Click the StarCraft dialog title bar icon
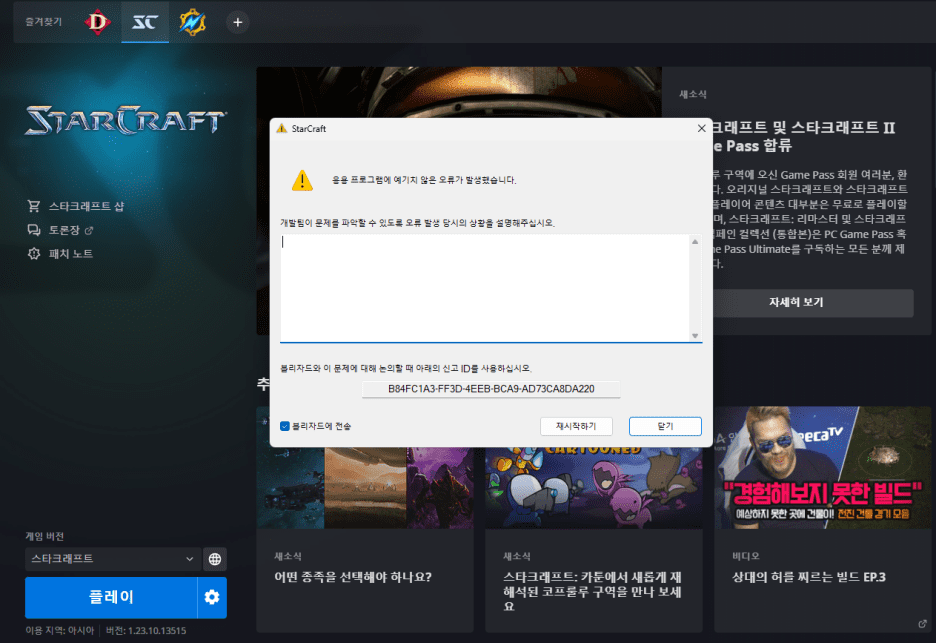 282,128
